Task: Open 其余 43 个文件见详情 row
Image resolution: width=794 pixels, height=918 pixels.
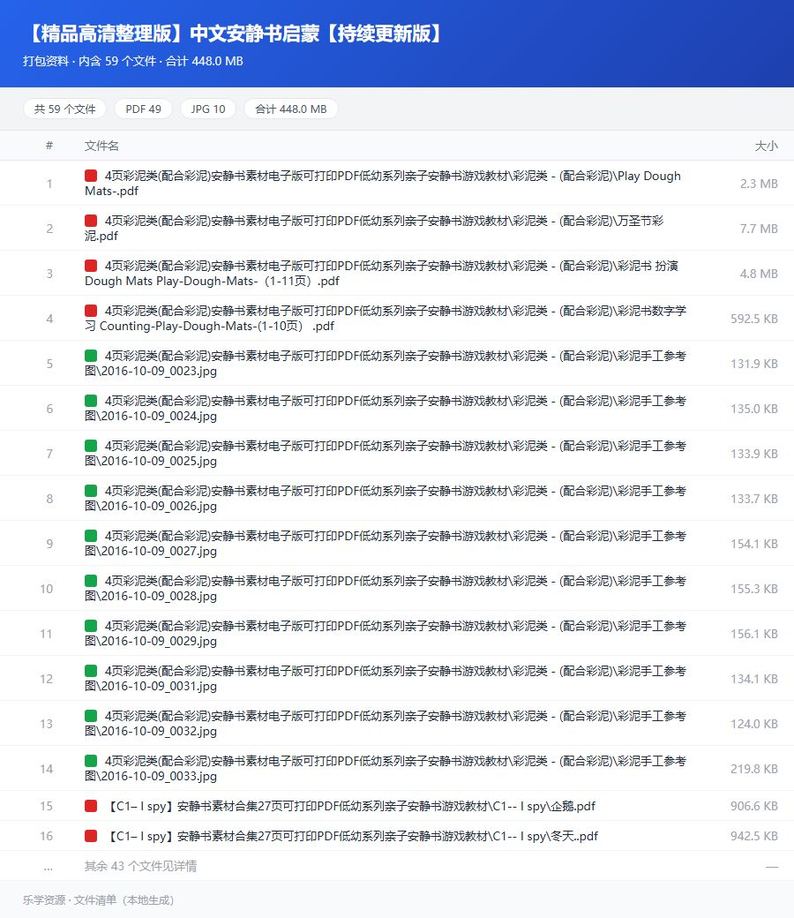Action: click(x=397, y=866)
